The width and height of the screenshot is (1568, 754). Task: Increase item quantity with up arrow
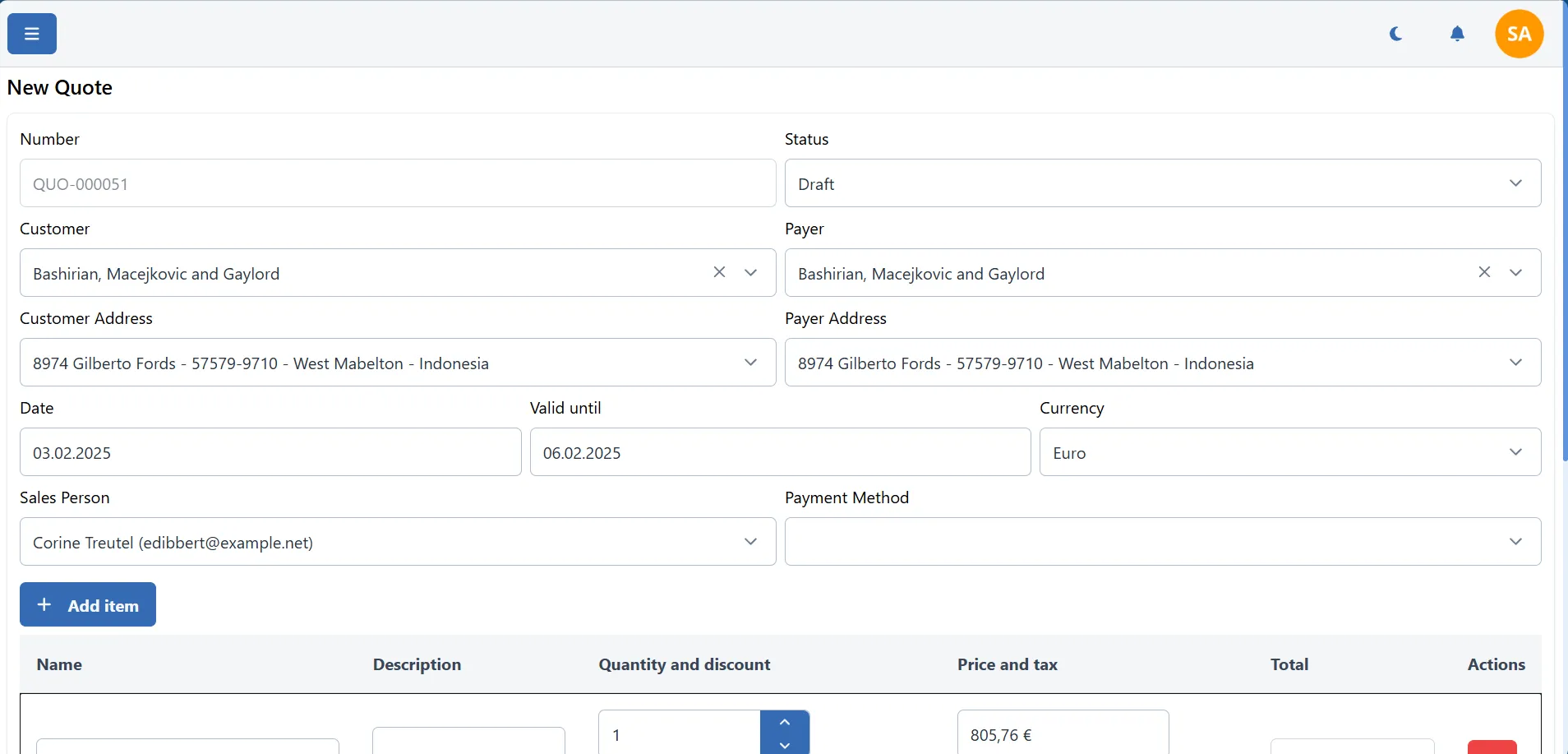coord(785,722)
